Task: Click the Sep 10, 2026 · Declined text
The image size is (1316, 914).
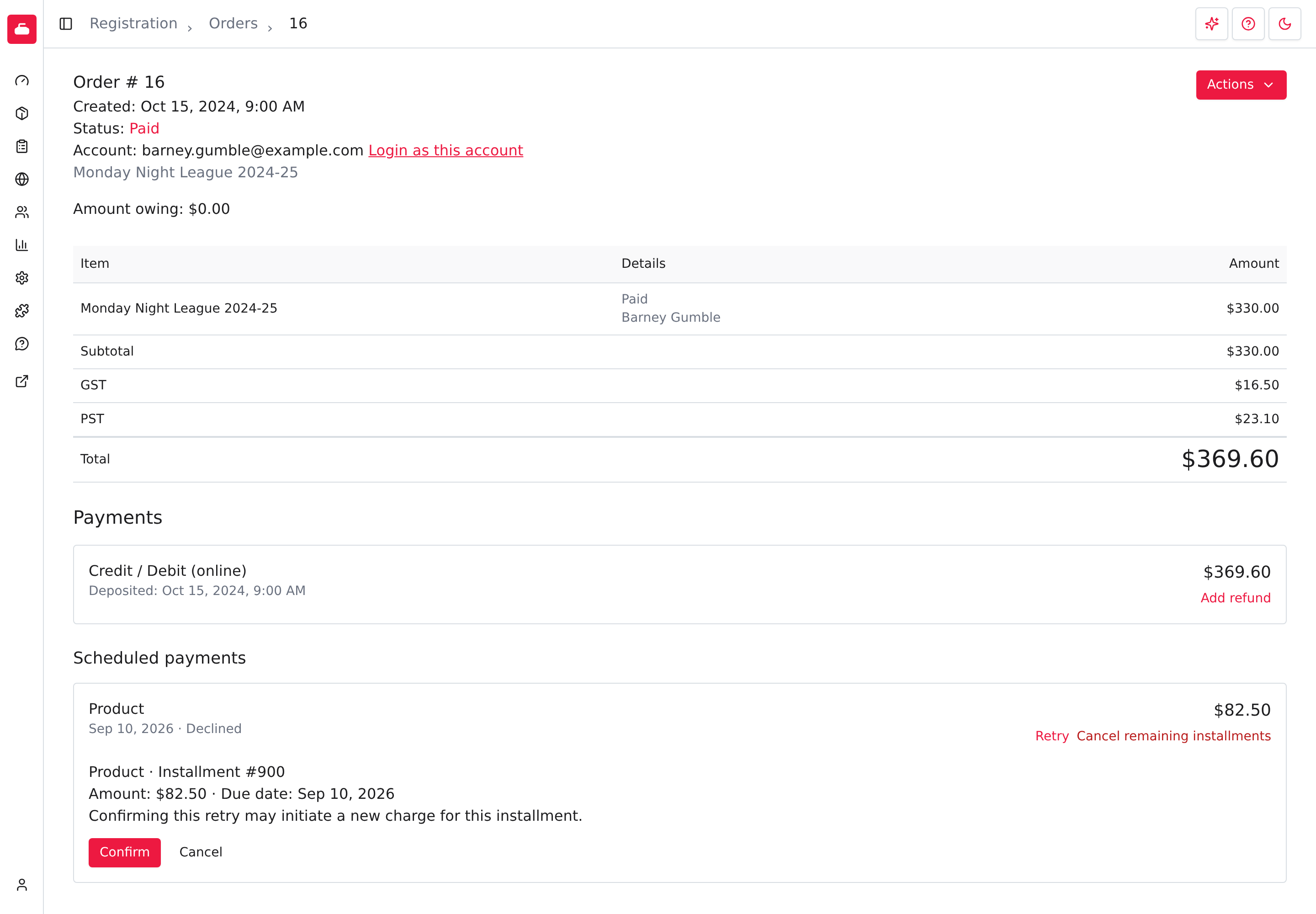Action: (x=165, y=729)
